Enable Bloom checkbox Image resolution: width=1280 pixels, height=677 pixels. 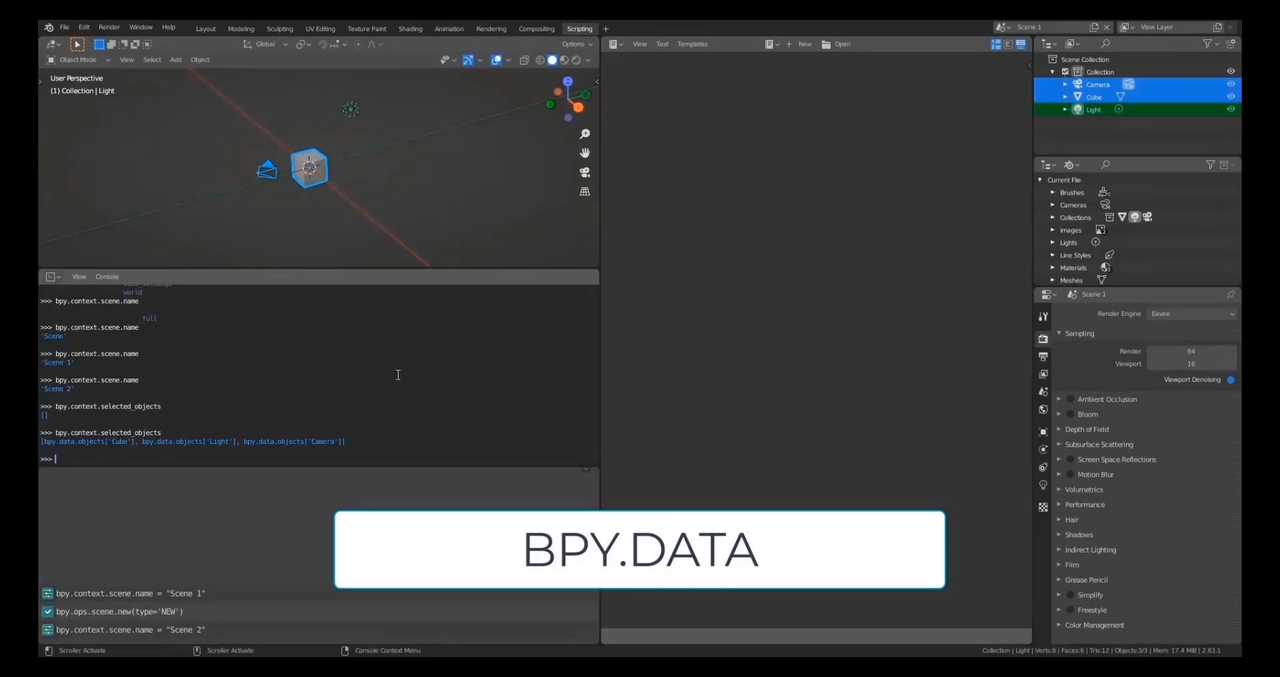[1070, 414]
